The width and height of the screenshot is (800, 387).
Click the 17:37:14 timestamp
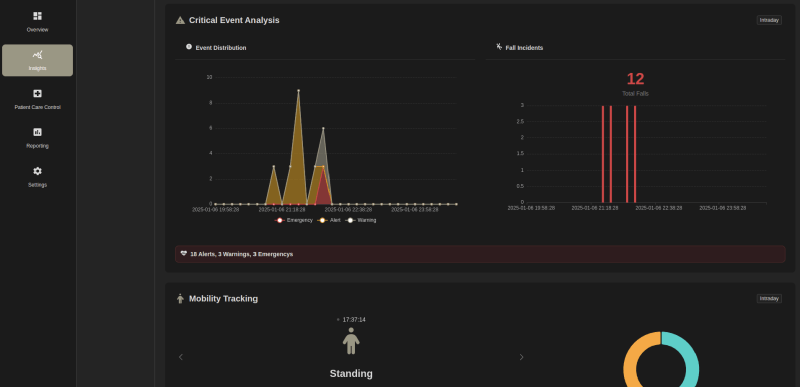point(354,320)
